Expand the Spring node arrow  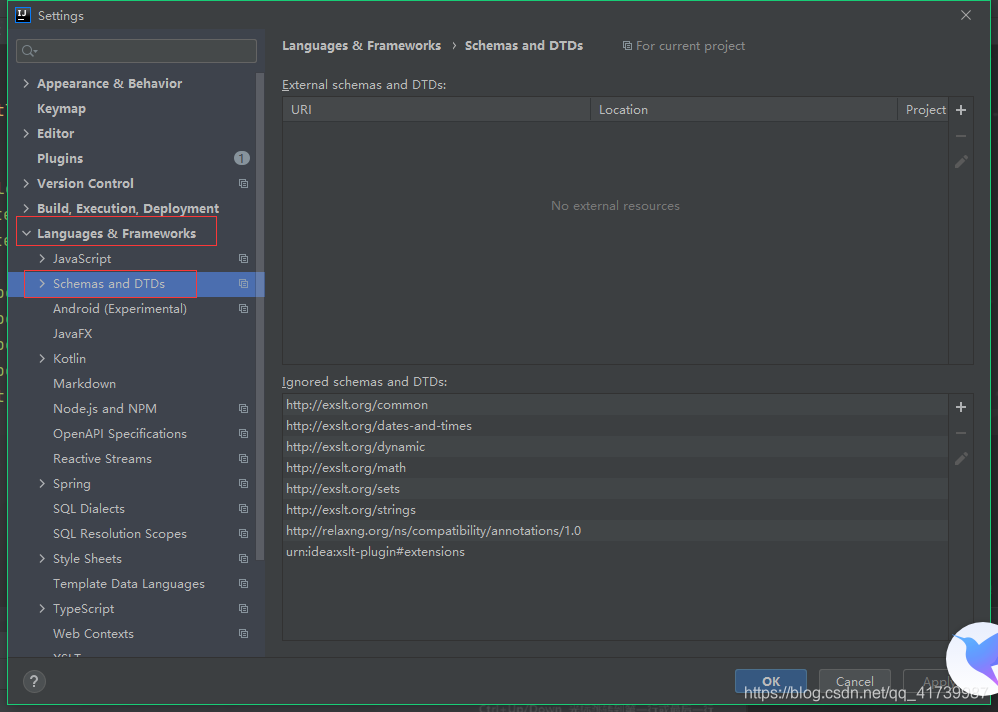click(x=42, y=484)
